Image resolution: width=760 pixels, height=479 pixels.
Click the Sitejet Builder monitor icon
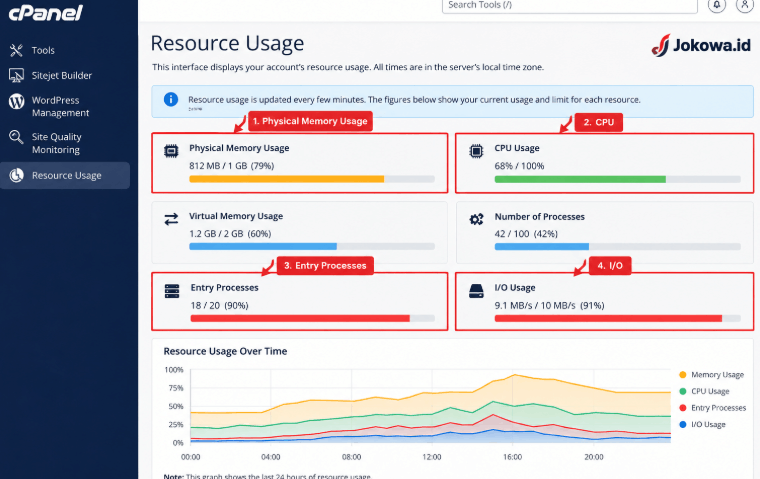[16, 75]
